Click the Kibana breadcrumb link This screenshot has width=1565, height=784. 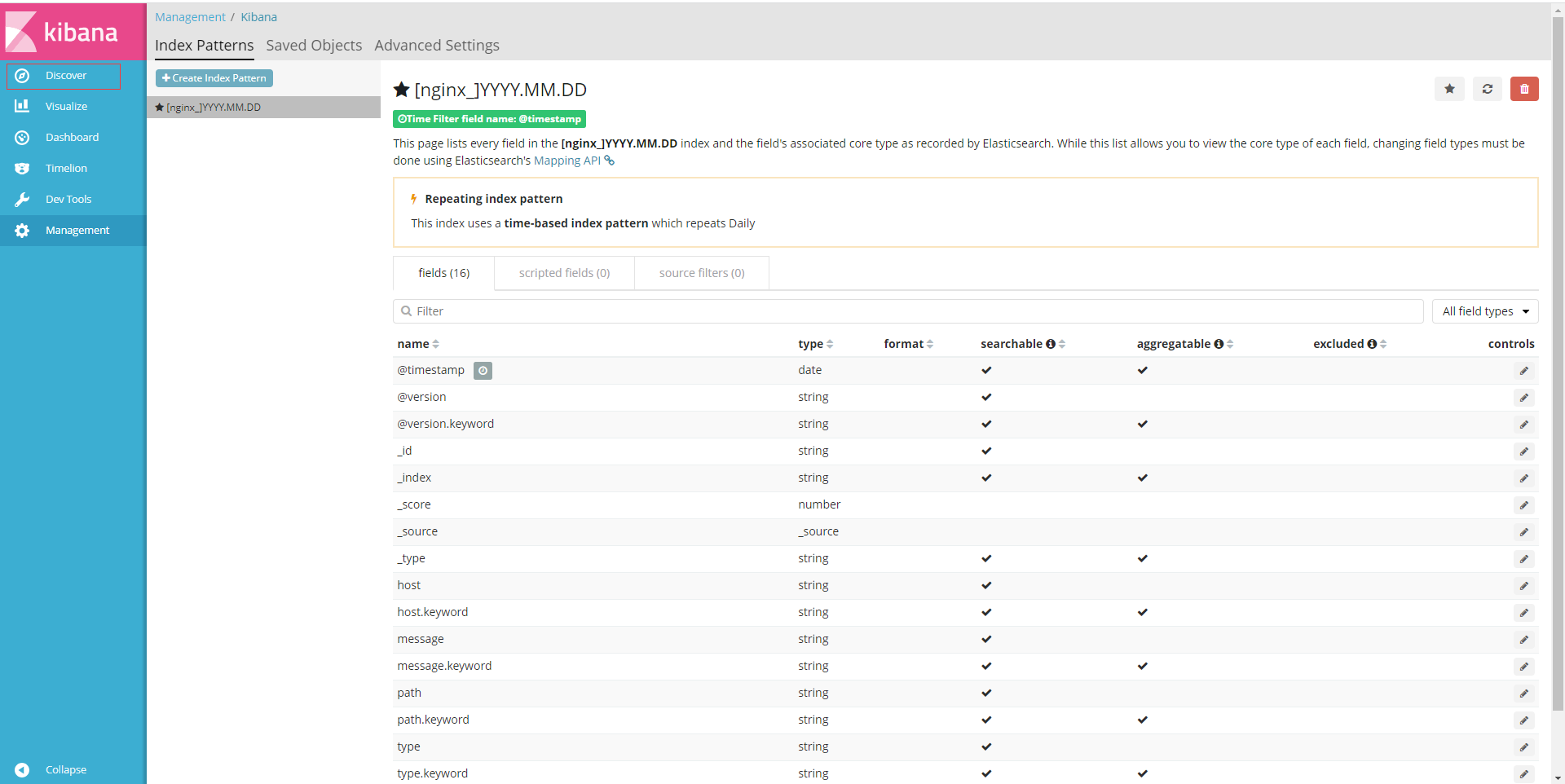258,17
